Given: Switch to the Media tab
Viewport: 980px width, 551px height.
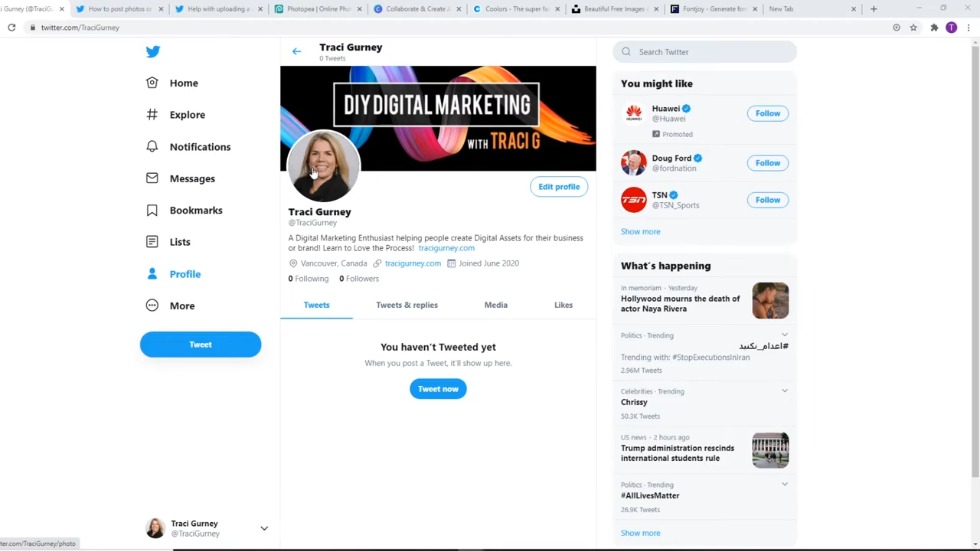Looking at the screenshot, I should [x=496, y=305].
